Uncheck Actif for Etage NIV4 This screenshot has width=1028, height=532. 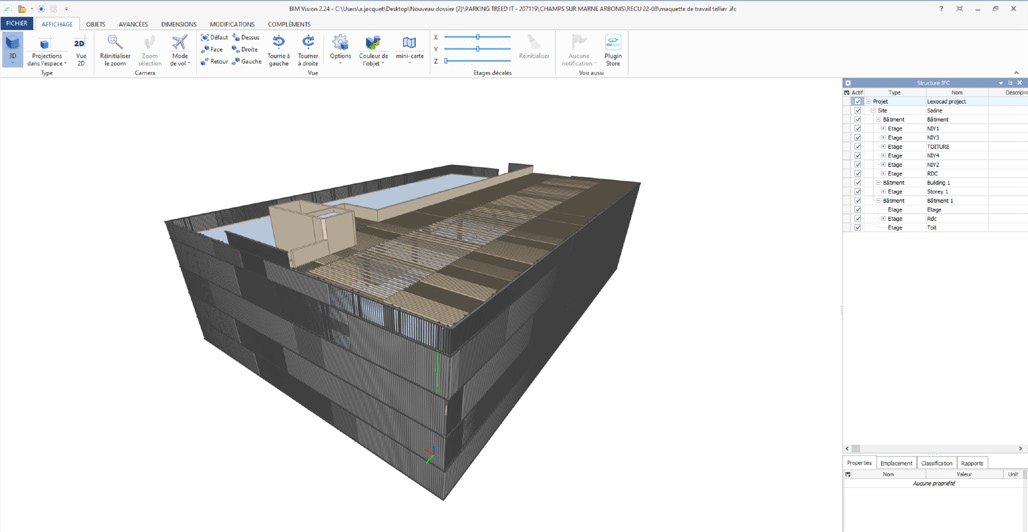(858, 155)
